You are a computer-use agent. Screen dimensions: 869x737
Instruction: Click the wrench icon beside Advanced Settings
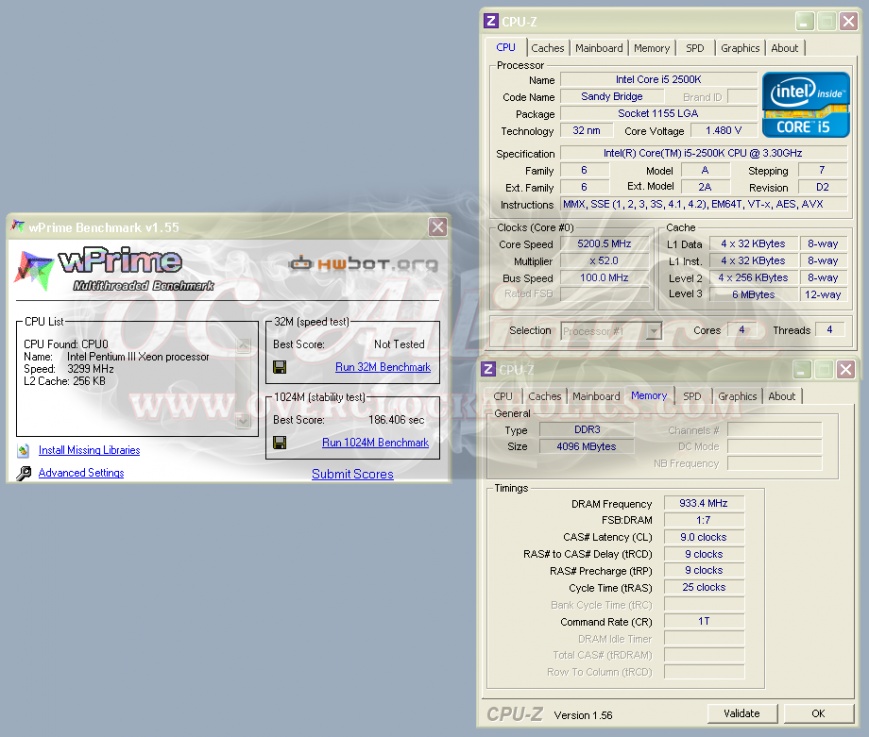[24, 473]
